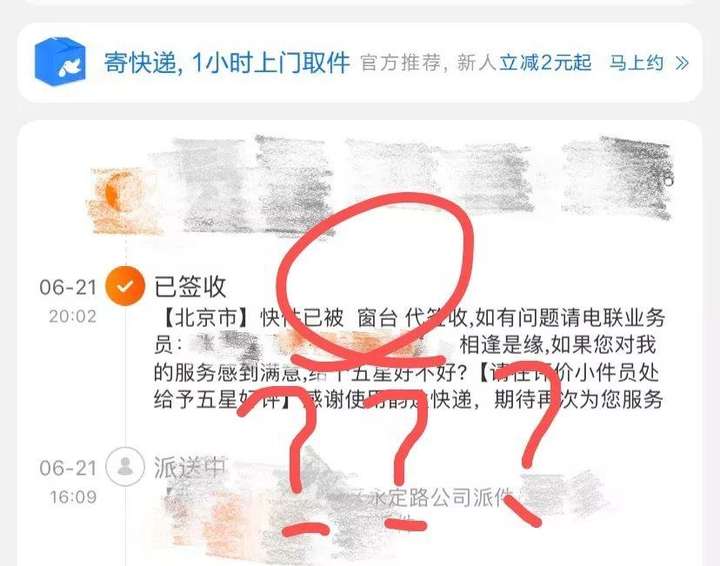Image resolution: width=720 pixels, height=566 pixels.
Task: Select the orange checkmark 已签收 status icon
Action: pyautogui.click(x=125, y=286)
